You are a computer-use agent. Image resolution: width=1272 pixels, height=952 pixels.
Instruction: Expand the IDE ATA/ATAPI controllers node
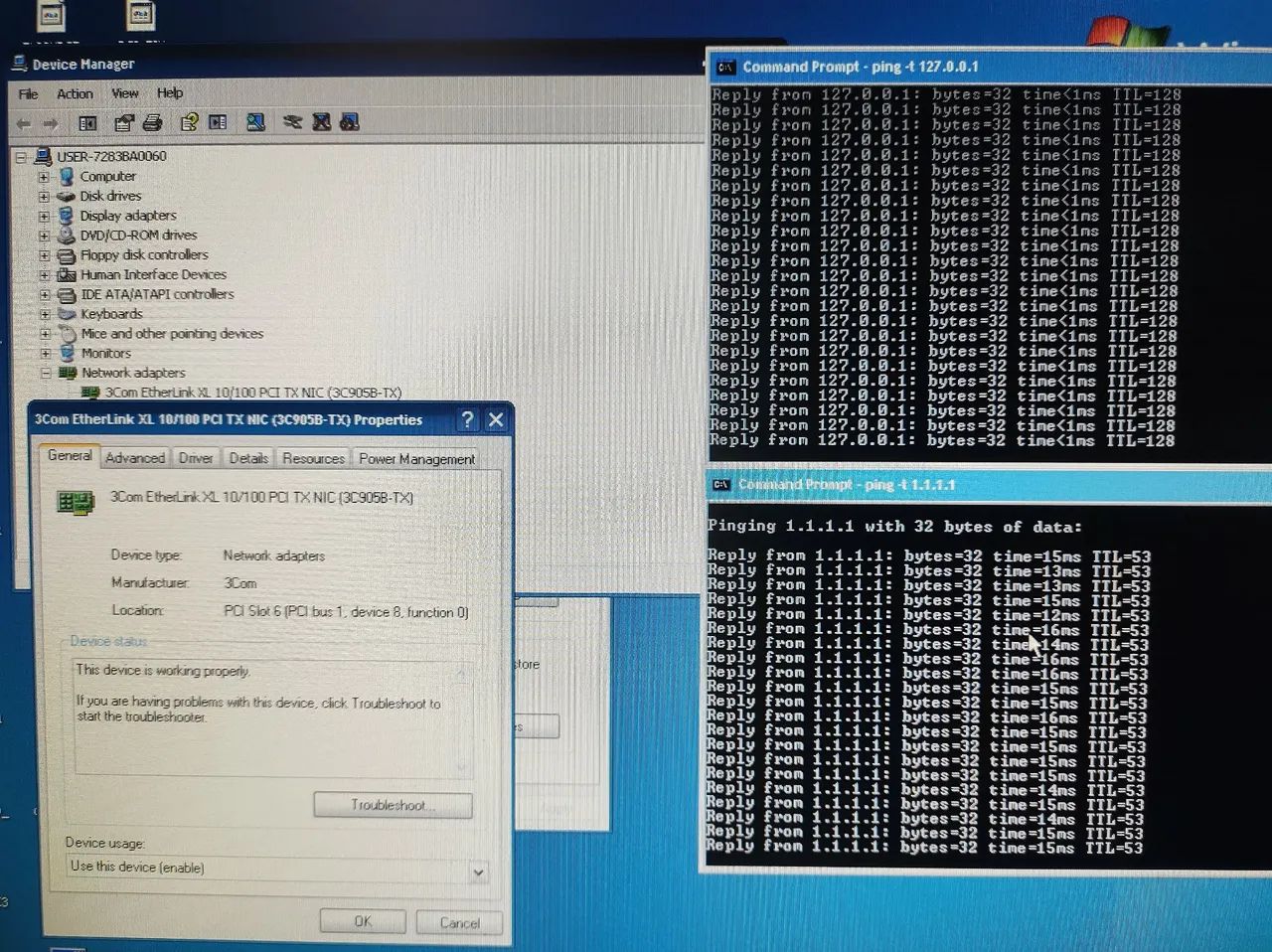click(44, 295)
